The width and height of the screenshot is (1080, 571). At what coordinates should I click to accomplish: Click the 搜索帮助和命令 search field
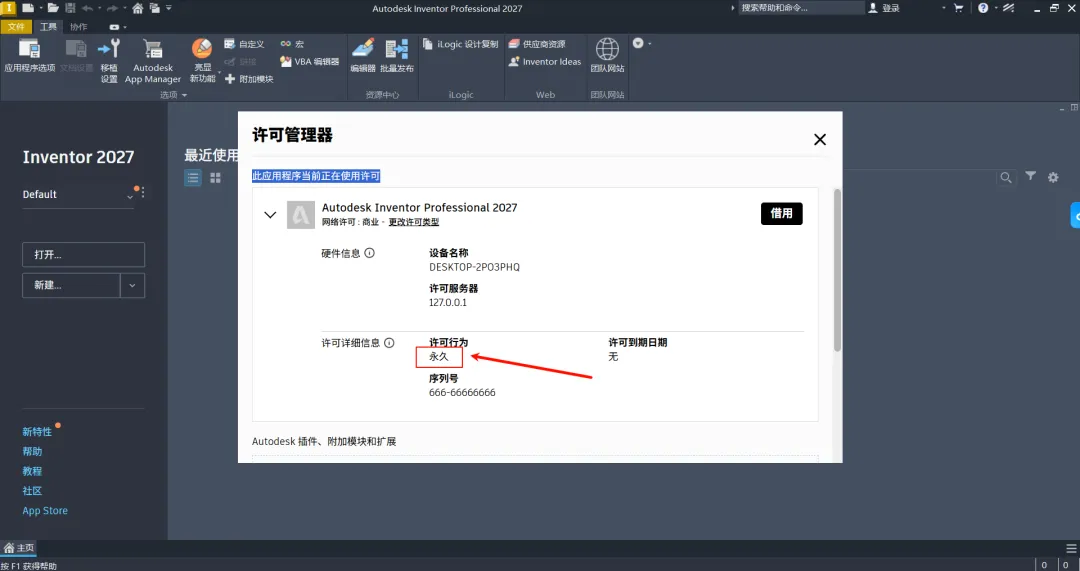pos(800,8)
